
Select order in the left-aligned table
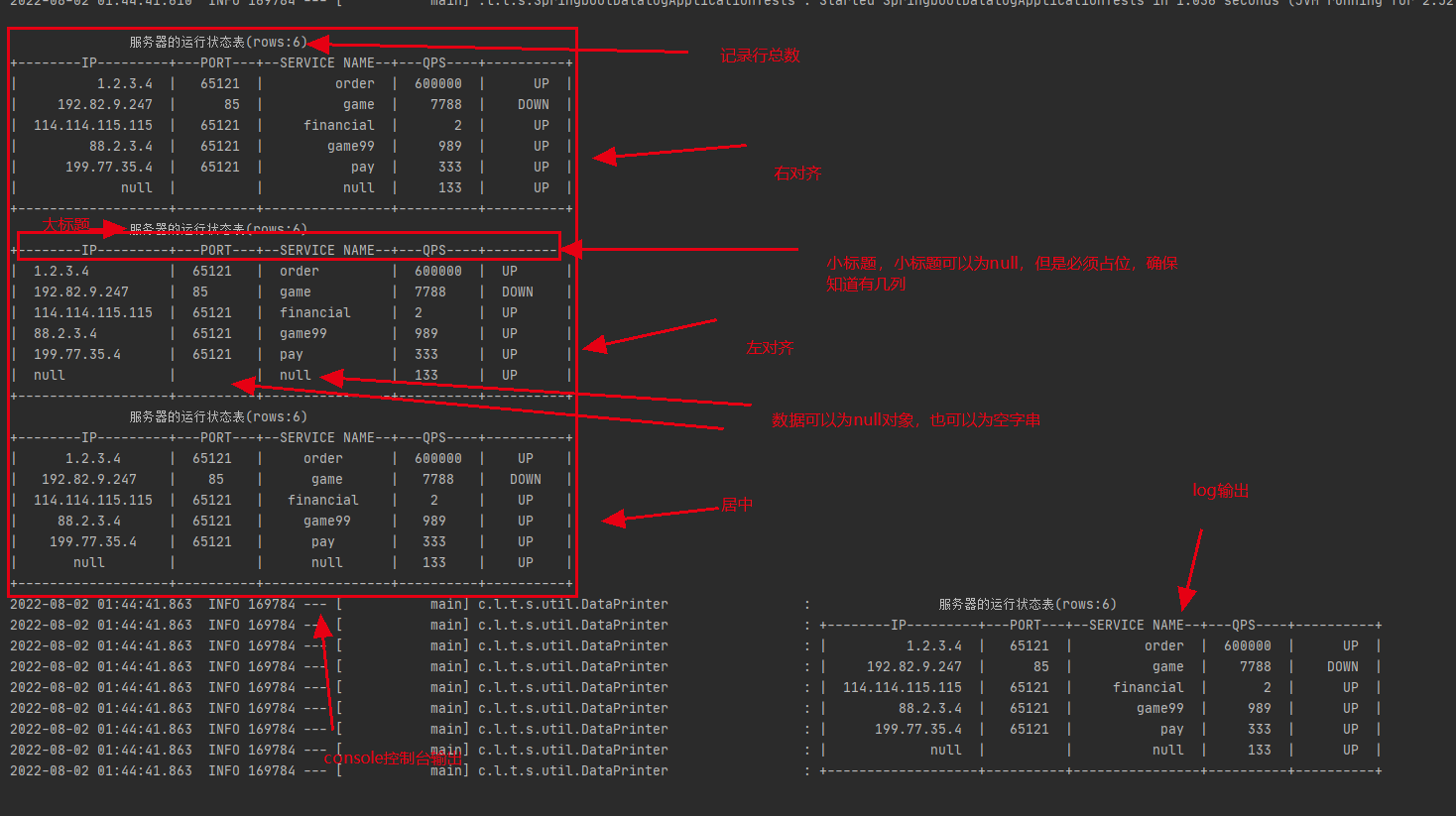[x=300, y=271]
